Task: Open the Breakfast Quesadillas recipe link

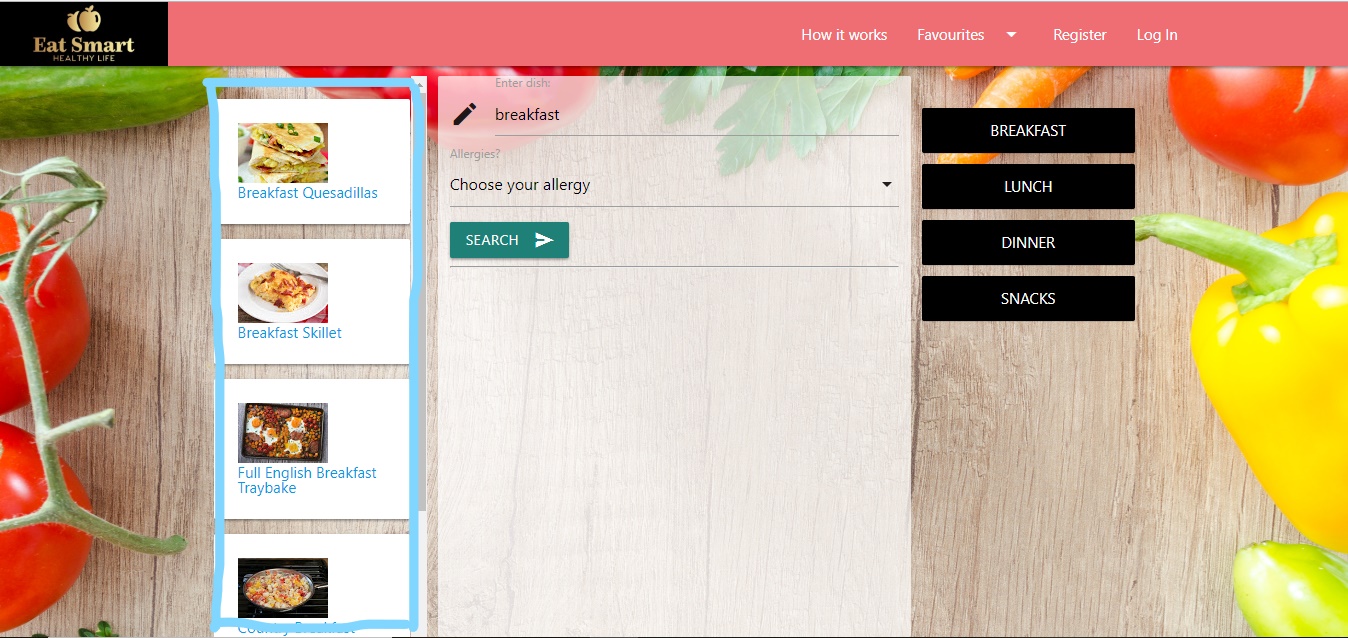Action: [x=308, y=193]
